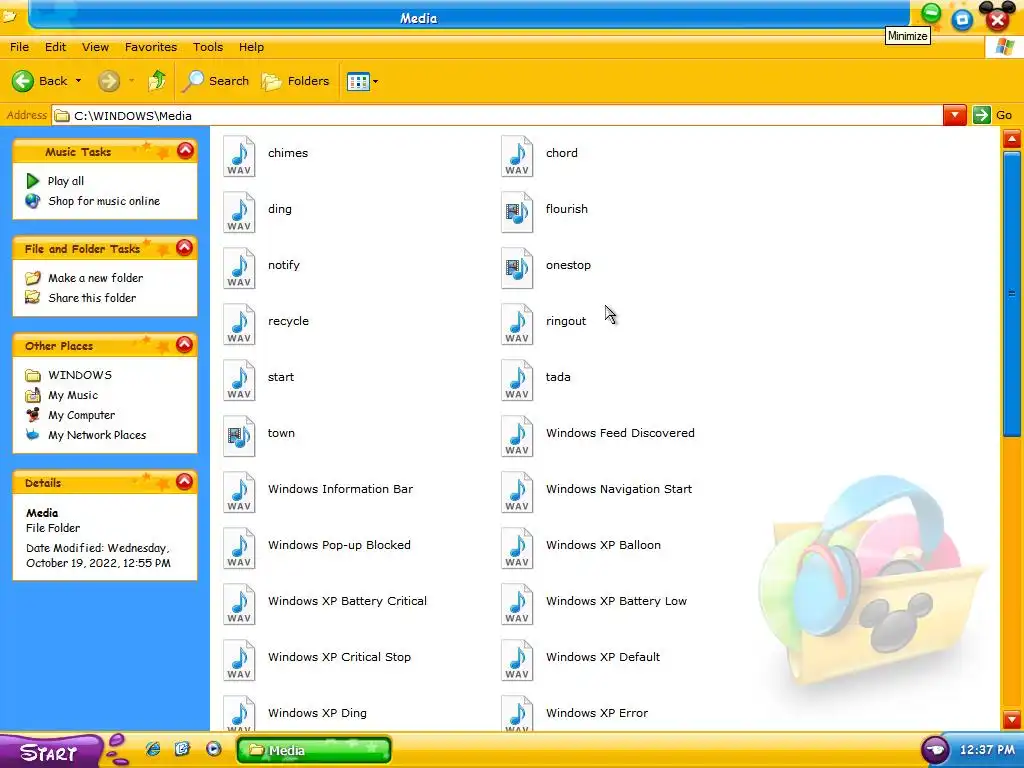
Task: Click the Forward arrow icon
Action: pyautogui.click(x=109, y=81)
